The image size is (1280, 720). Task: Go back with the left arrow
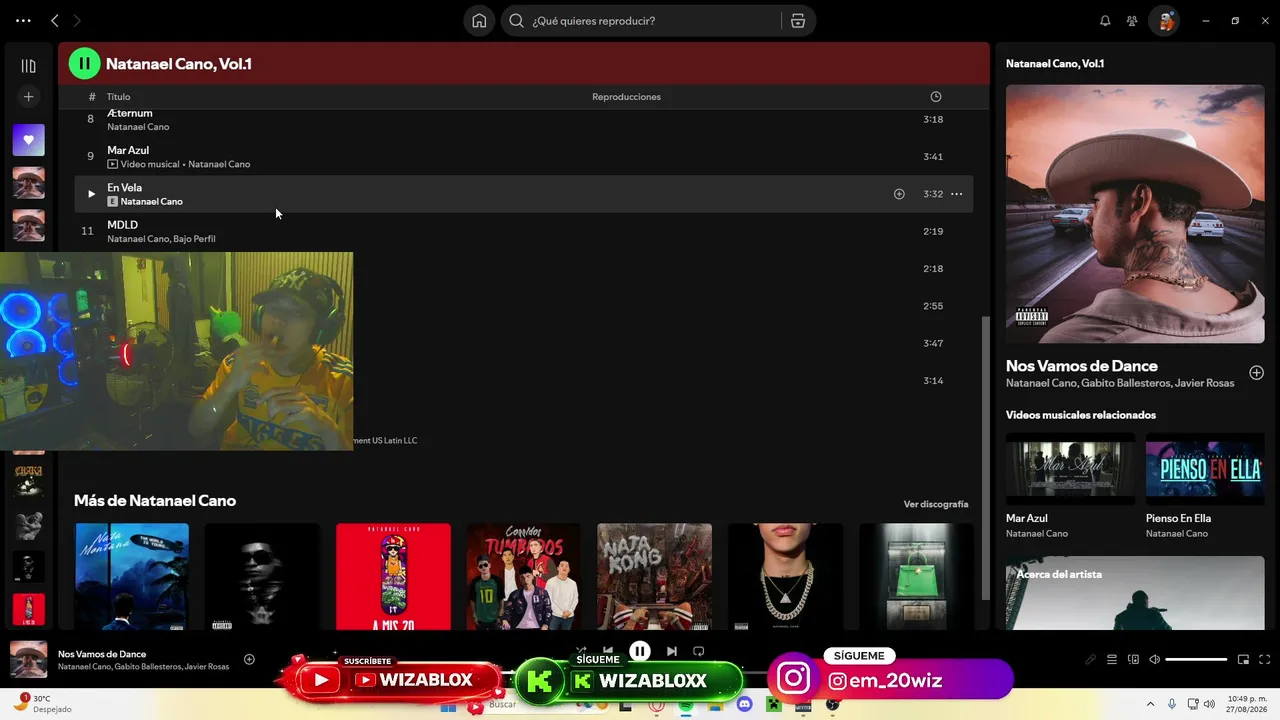pyautogui.click(x=55, y=21)
